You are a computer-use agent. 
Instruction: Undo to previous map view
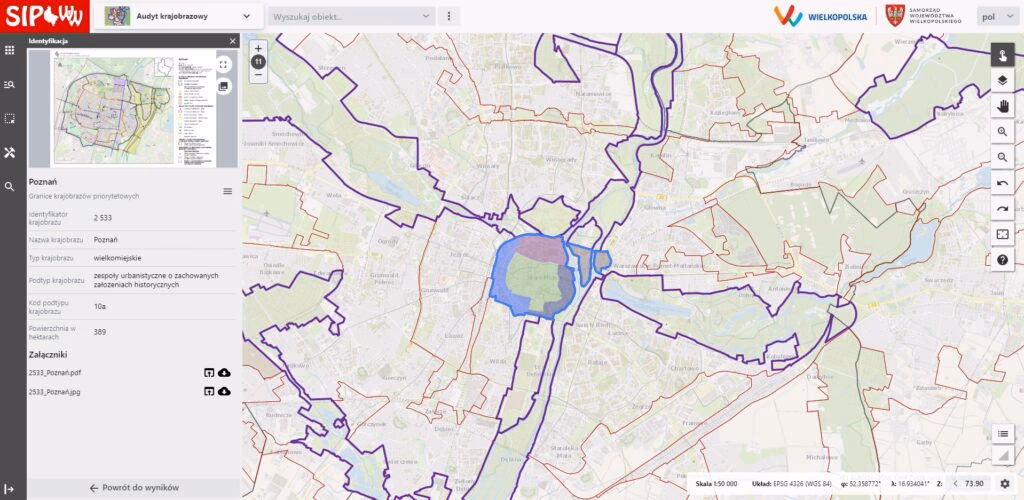click(x=1002, y=183)
